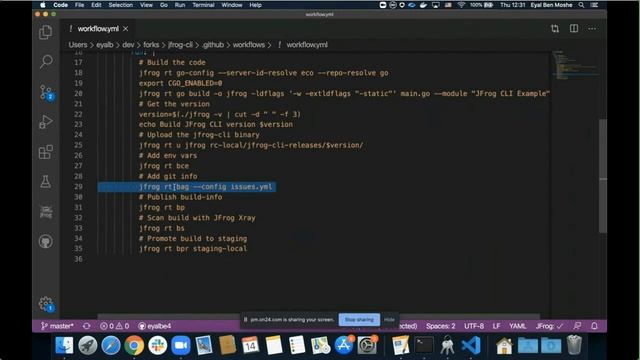Click the master branch in status bar
The width and height of the screenshot is (640, 360).
pos(58,326)
